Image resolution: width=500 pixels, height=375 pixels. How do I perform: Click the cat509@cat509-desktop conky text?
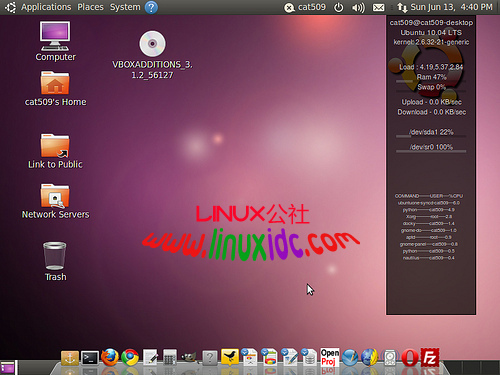tap(431, 23)
